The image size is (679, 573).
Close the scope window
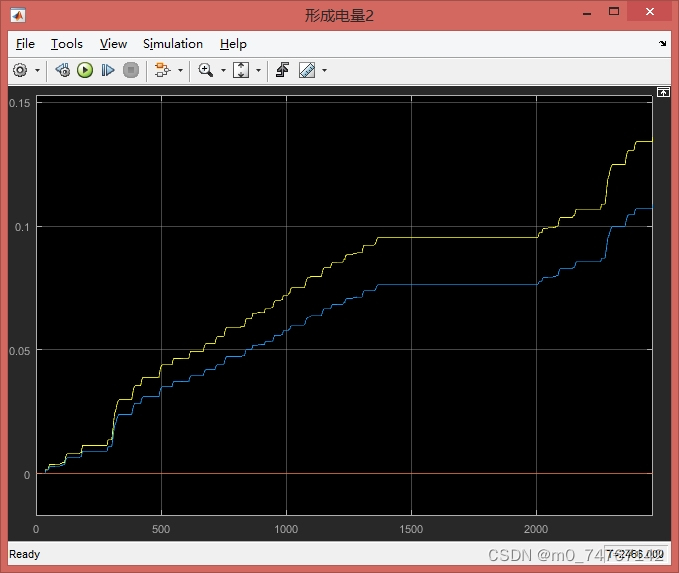(650, 12)
